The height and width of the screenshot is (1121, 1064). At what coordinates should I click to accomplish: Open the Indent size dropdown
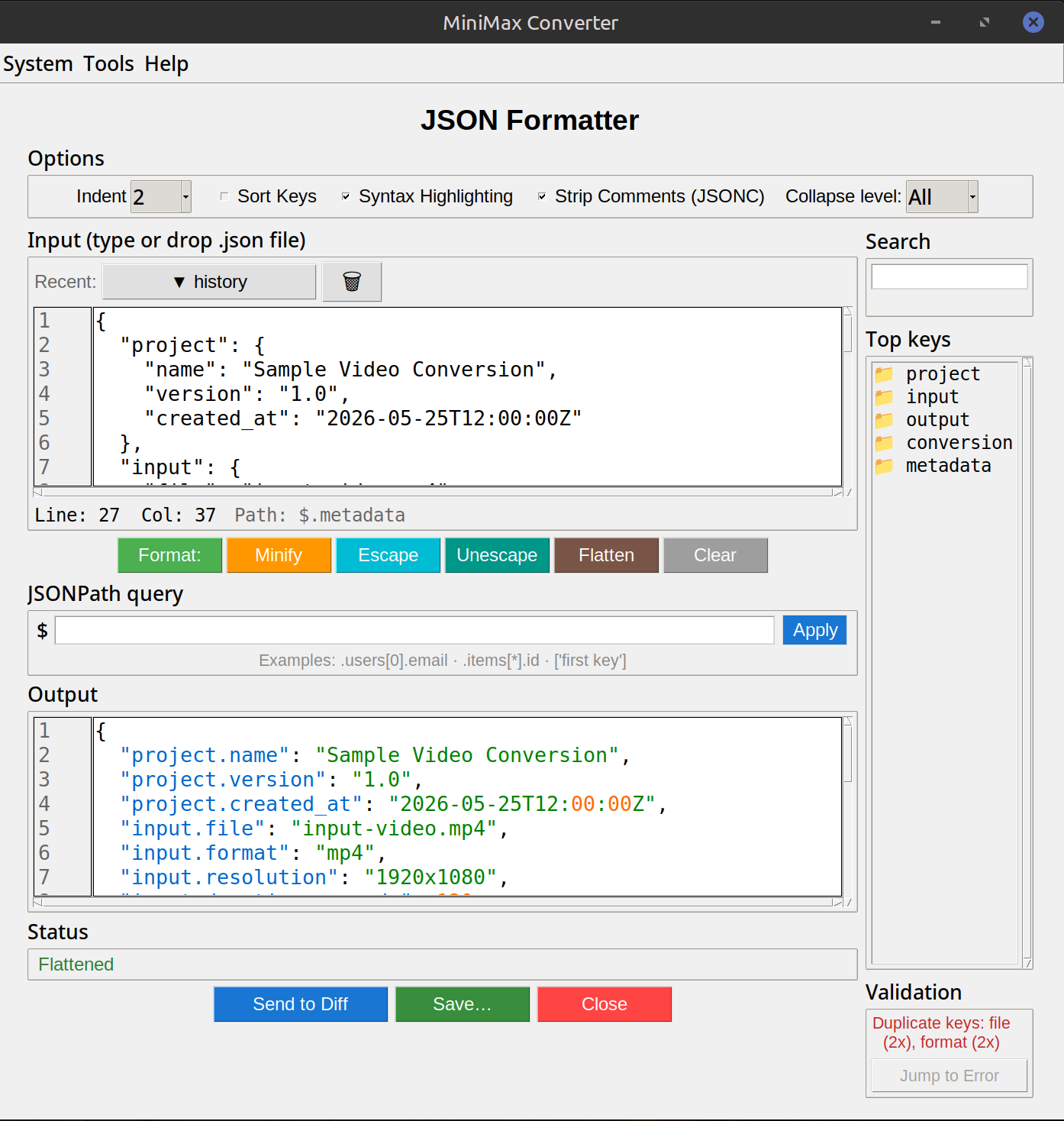[185, 196]
